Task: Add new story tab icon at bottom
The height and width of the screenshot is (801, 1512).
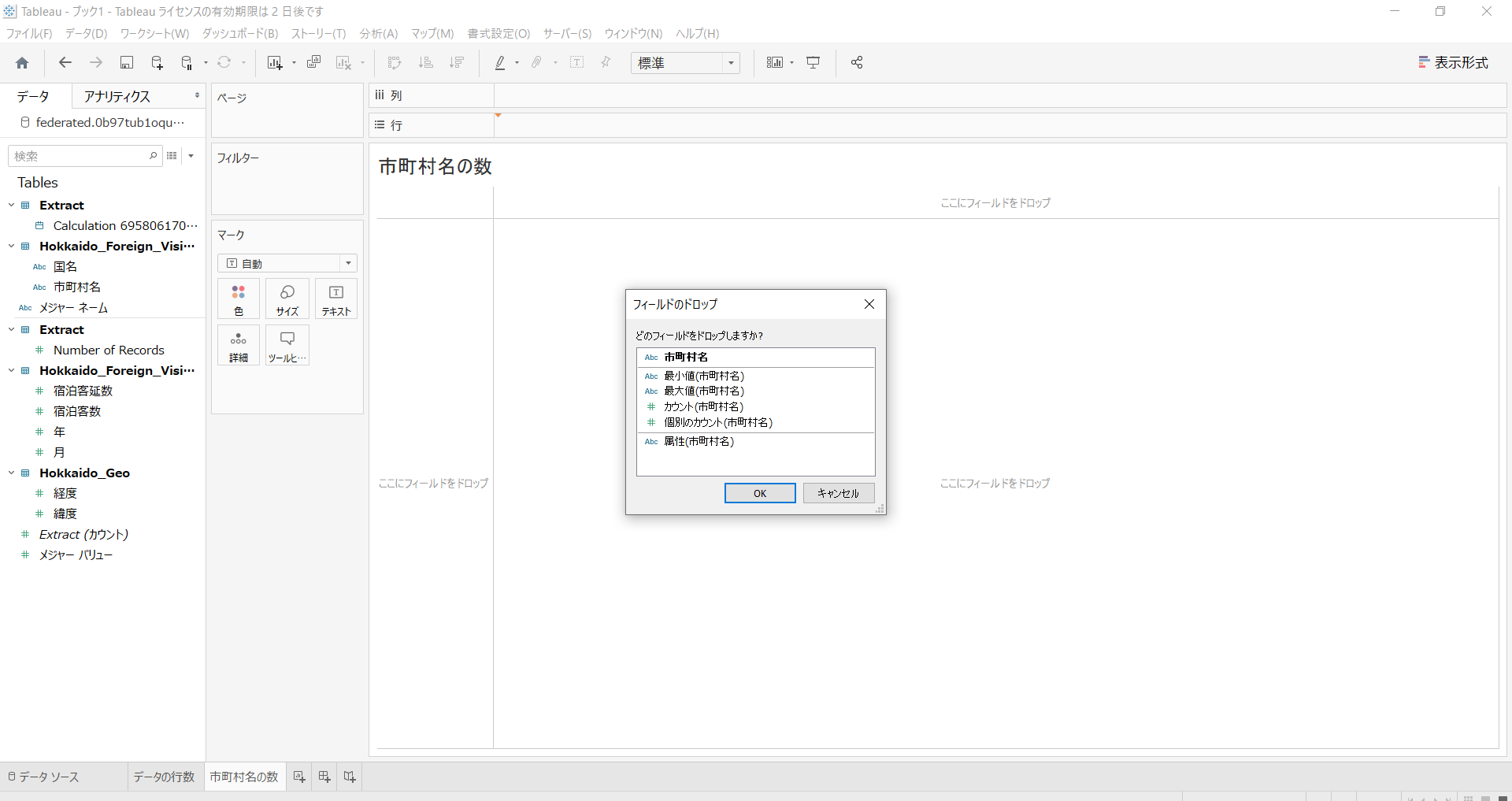Action: [350, 777]
